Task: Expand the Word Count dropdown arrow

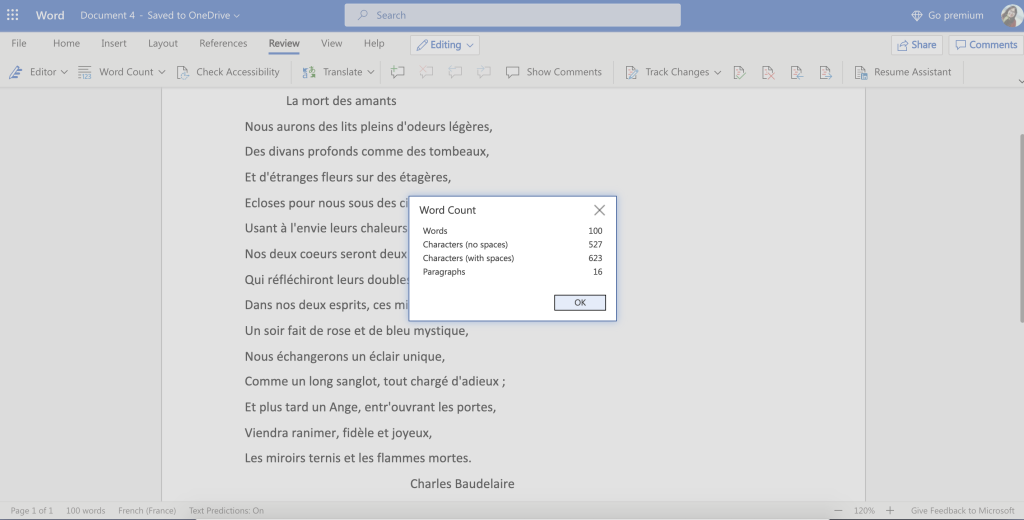Action: 161,72
